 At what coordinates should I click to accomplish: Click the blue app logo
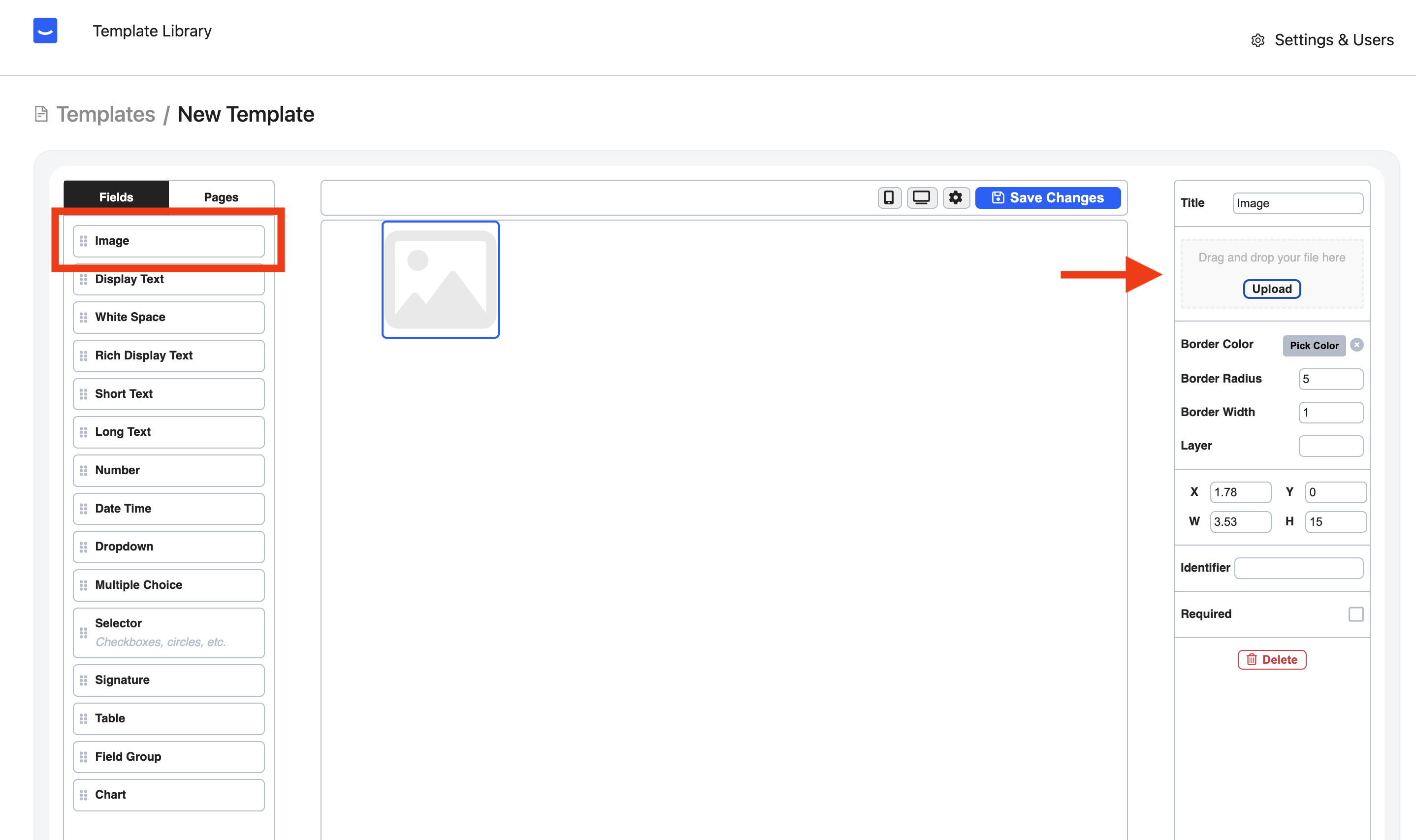pos(45,31)
